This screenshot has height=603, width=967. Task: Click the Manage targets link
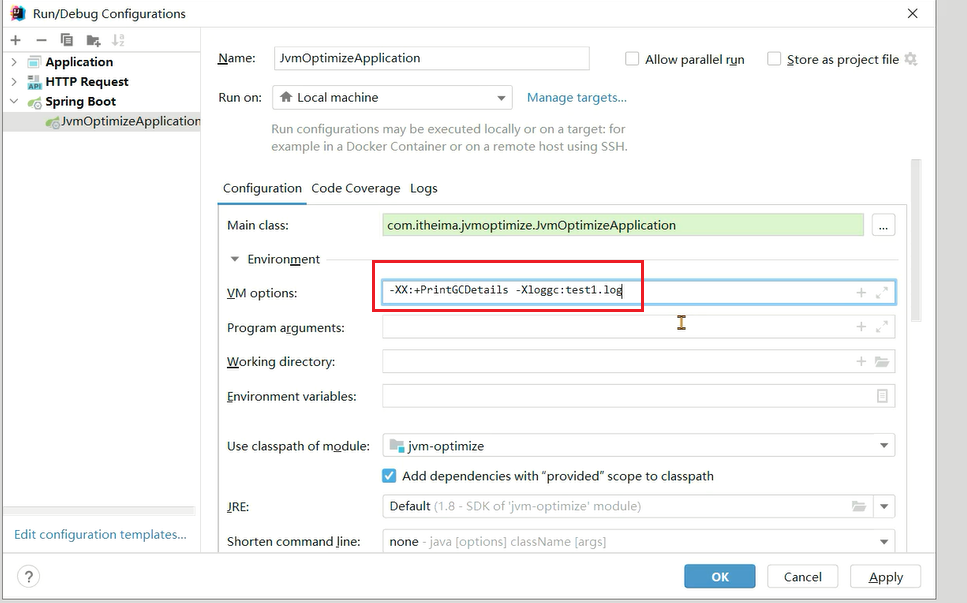point(576,98)
